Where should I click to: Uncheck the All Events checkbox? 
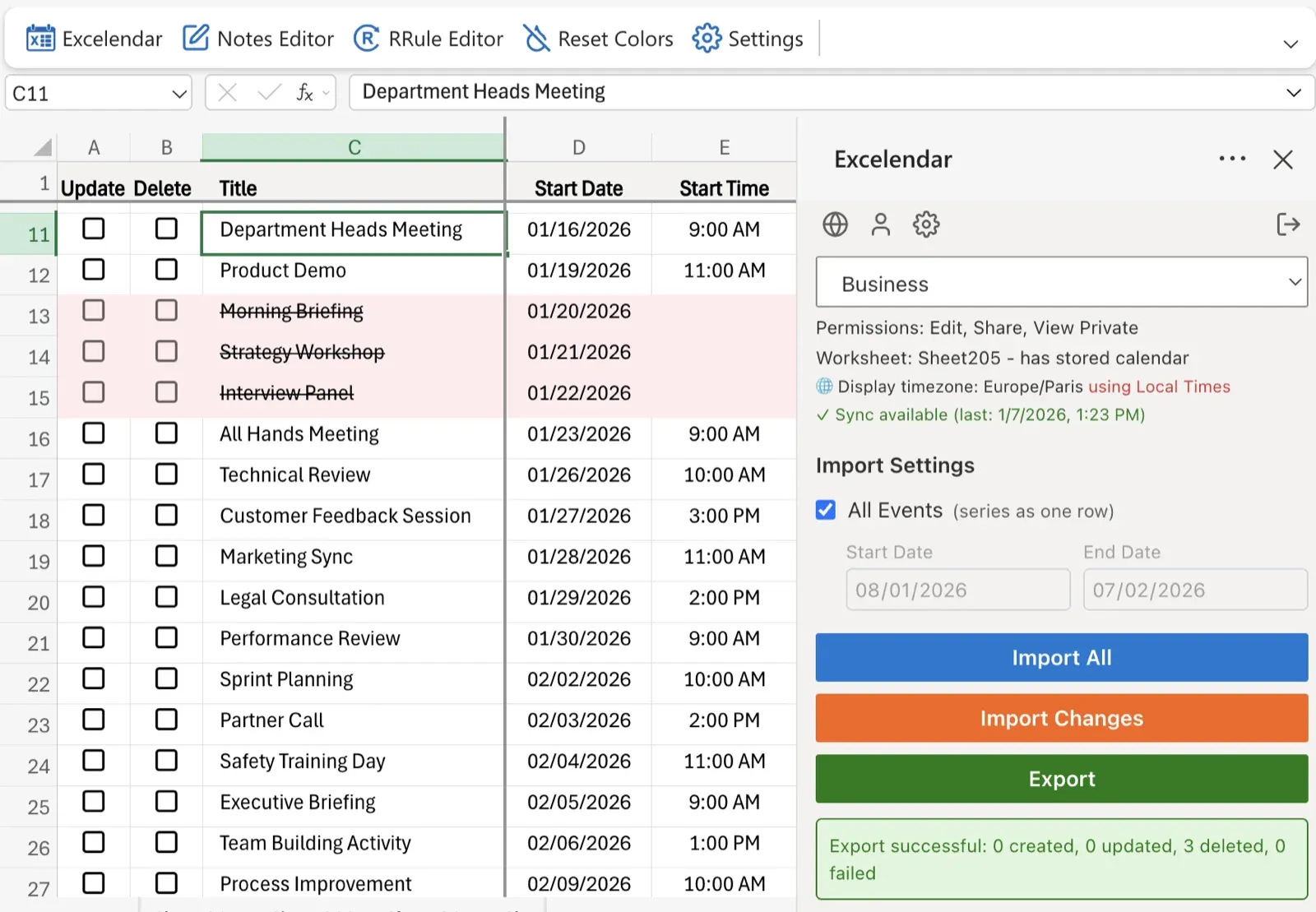[x=826, y=510]
